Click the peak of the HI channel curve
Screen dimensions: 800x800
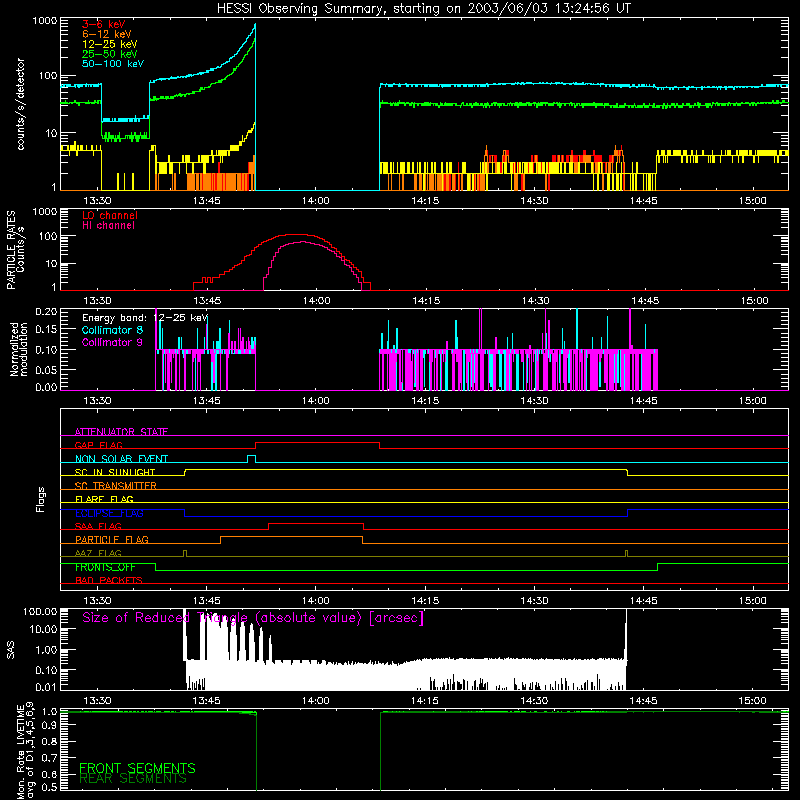pos(302,242)
